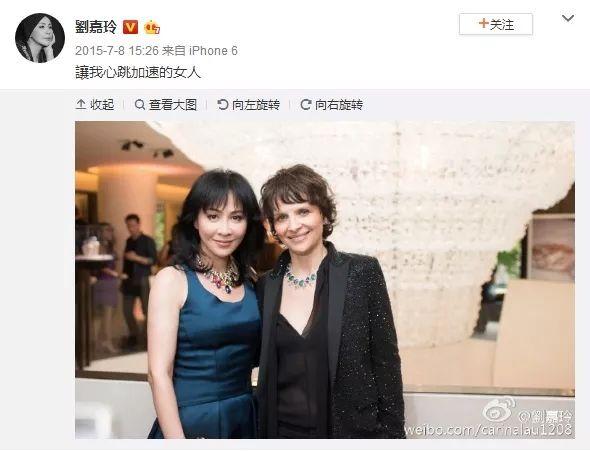Open the 劉嘉玲 username link
Image resolution: width=590 pixels, height=452 pixels.
96,27
